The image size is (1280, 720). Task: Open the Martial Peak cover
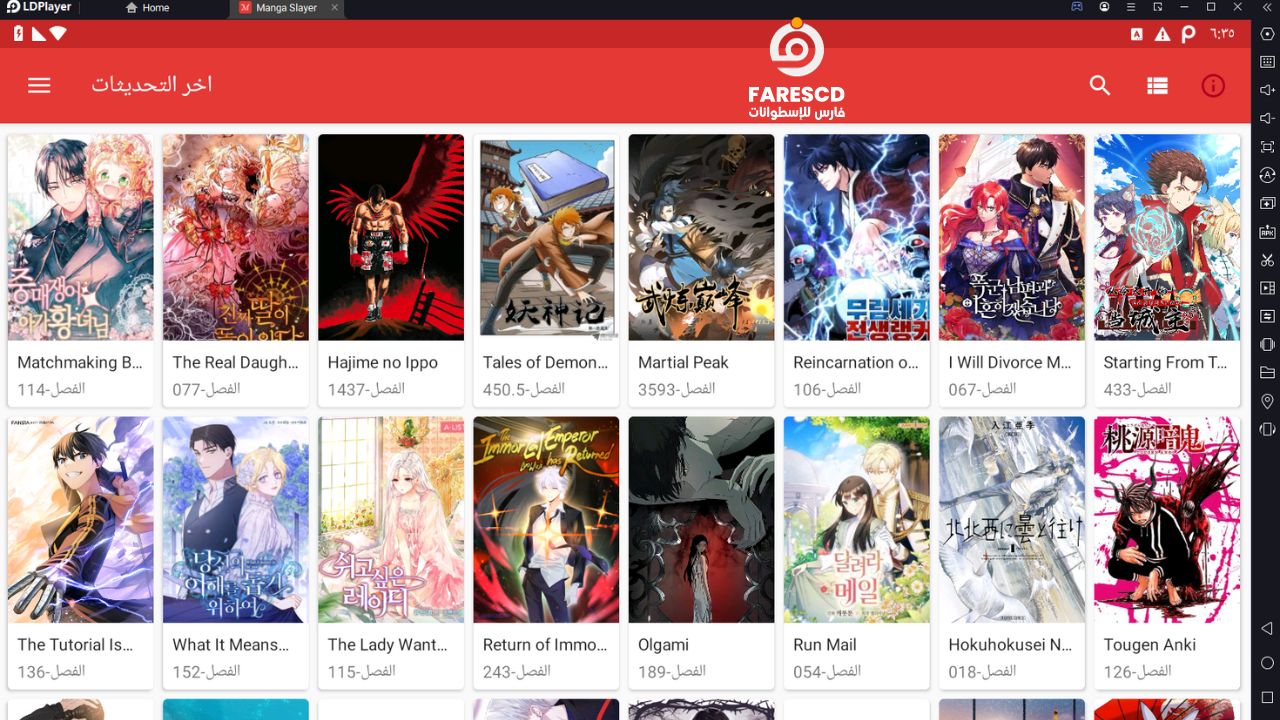pyautogui.click(x=701, y=237)
